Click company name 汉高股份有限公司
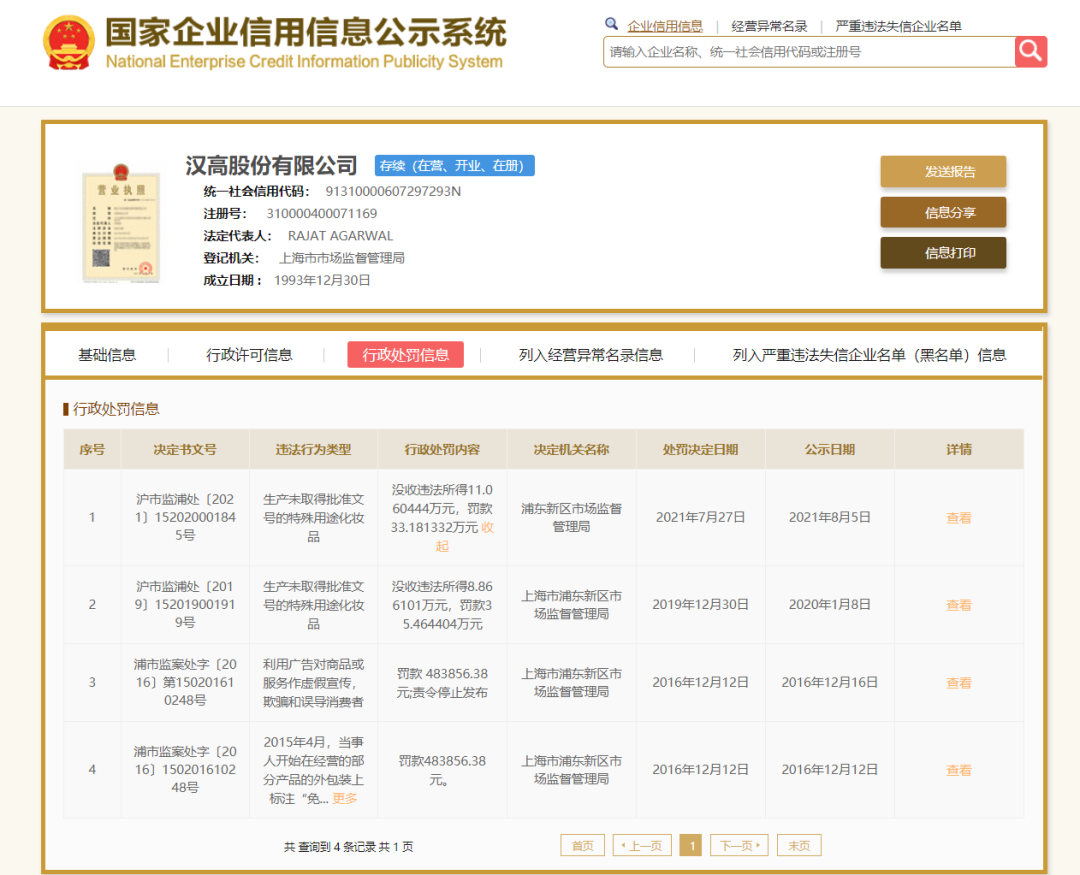 (271, 165)
